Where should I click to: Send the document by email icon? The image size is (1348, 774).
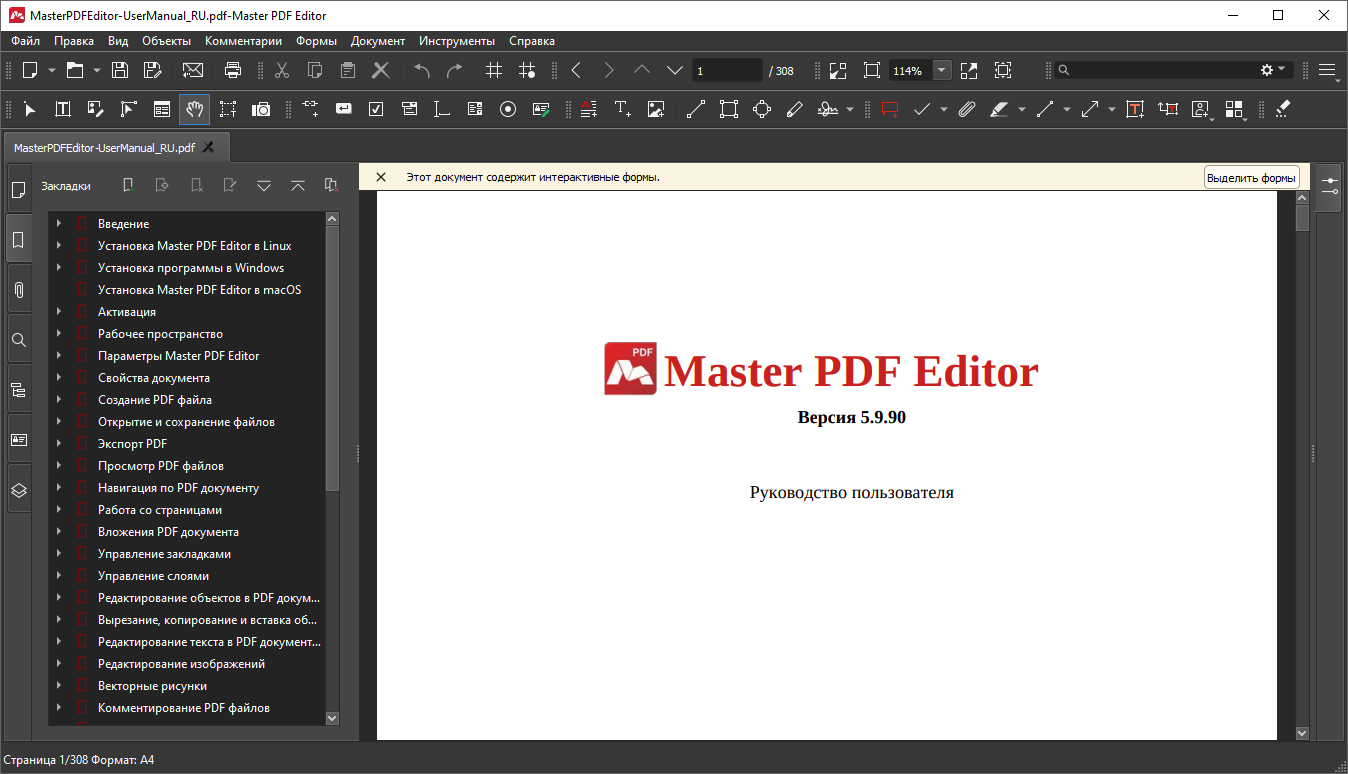pos(193,70)
